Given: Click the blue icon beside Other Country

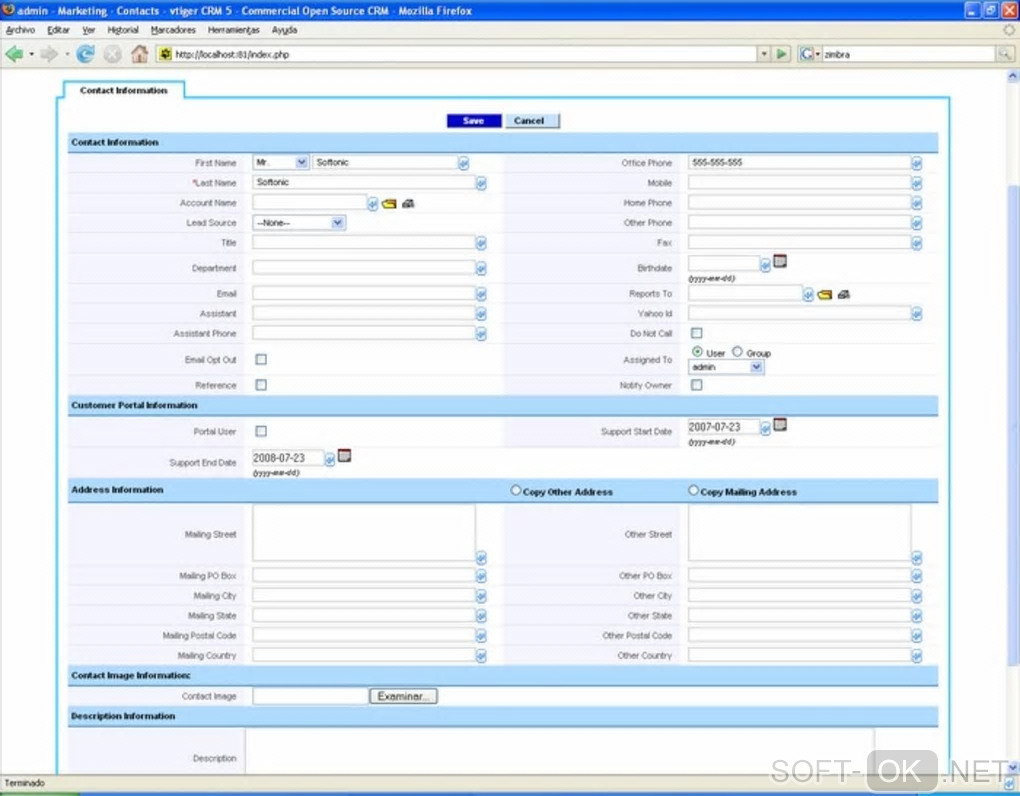Looking at the screenshot, I should 917,656.
